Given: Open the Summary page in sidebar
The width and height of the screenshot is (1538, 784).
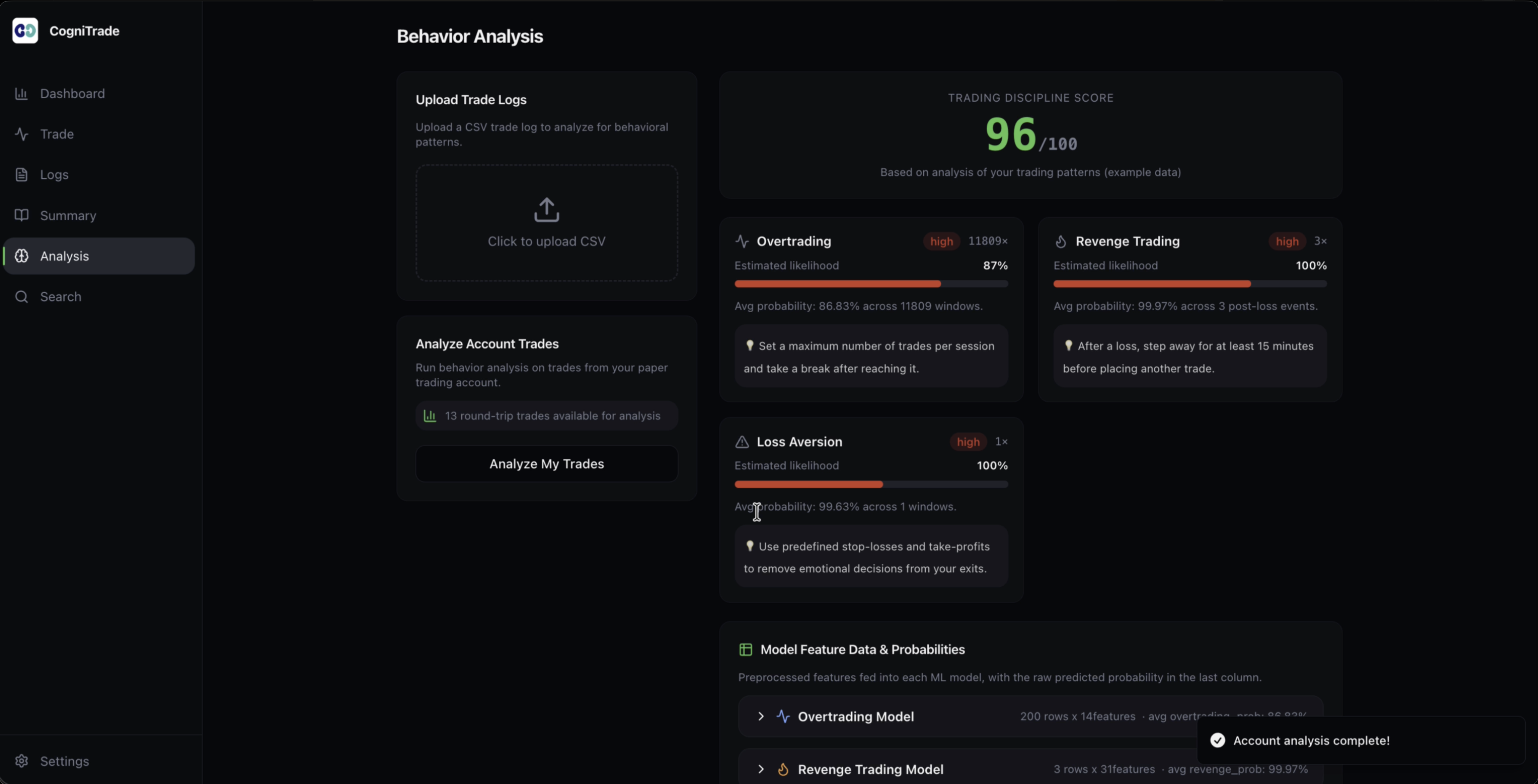Looking at the screenshot, I should point(67,216).
